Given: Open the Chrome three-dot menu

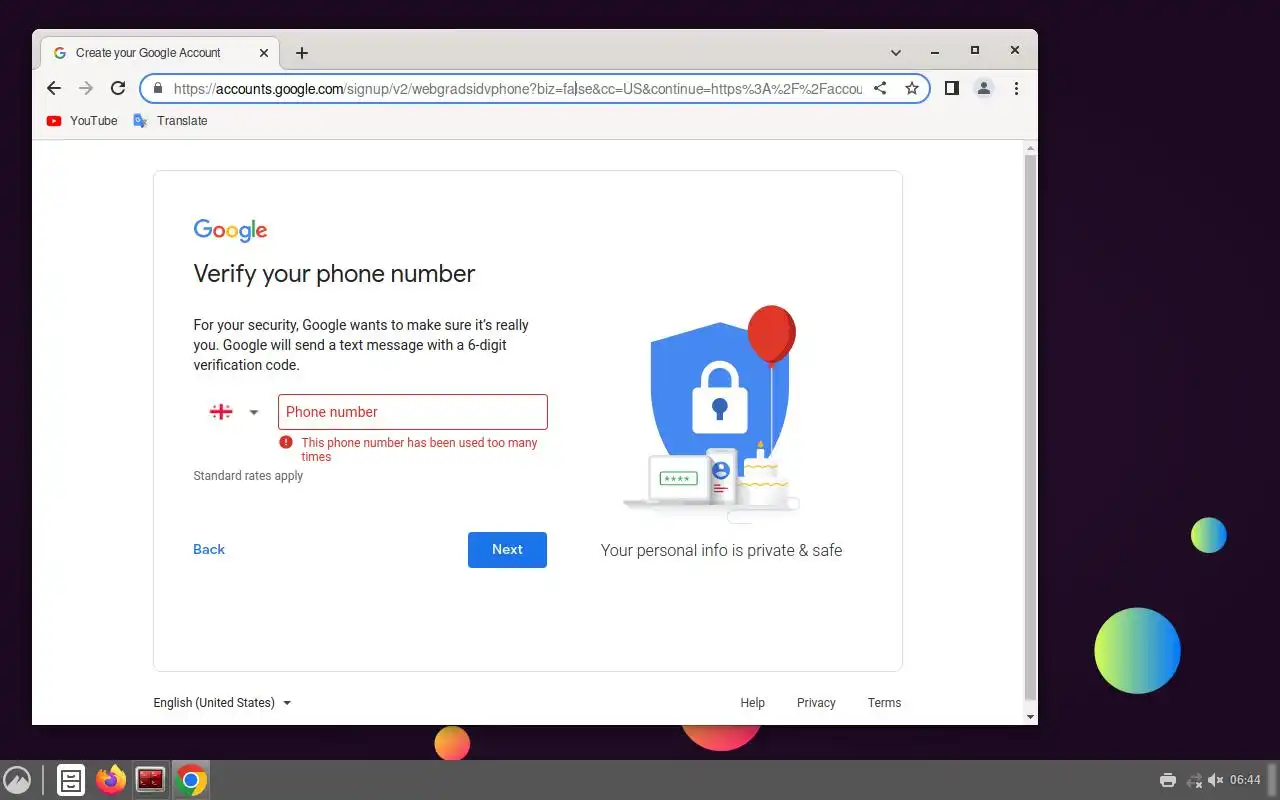Looking at the screenshot, I should coord(1016,88).
